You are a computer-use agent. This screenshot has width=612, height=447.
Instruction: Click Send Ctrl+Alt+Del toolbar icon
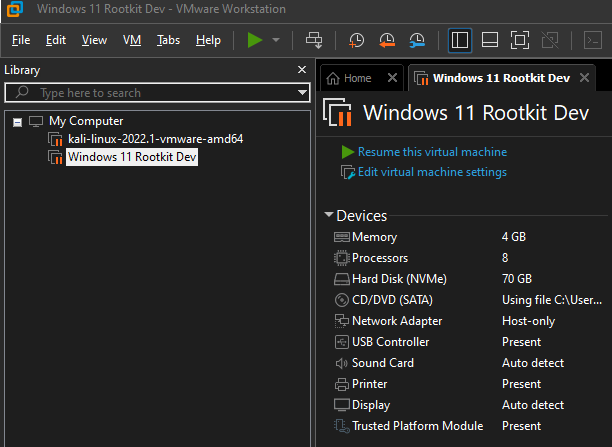click(314, 40)
